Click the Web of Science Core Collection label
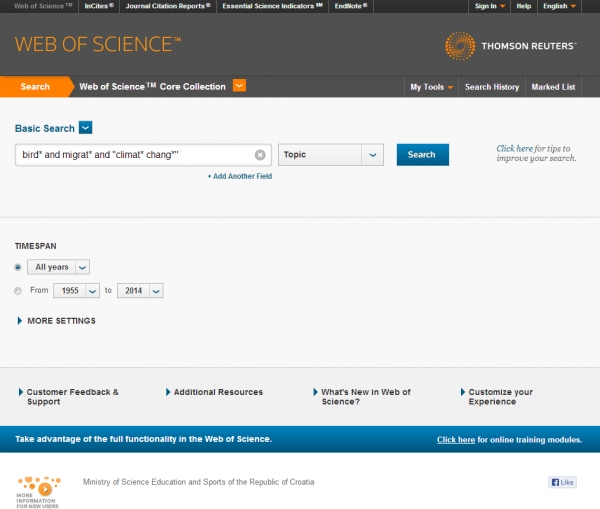 coord(152,86)
